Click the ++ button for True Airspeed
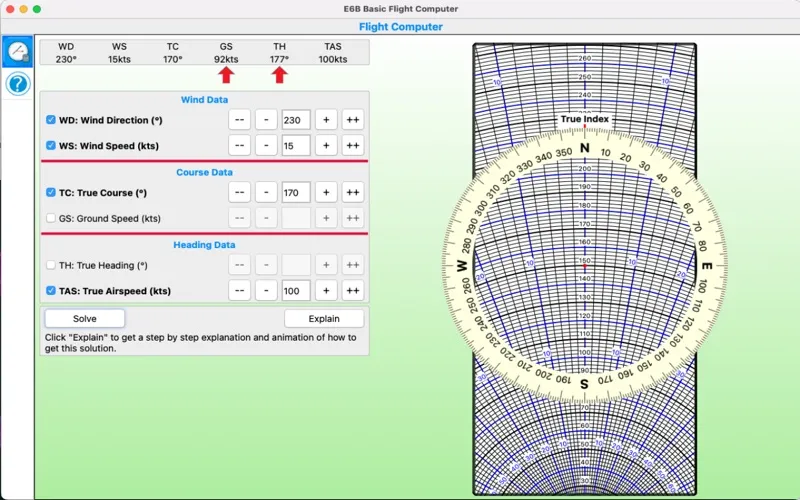This screenshot has height=500, width=800. click(353, 291)
